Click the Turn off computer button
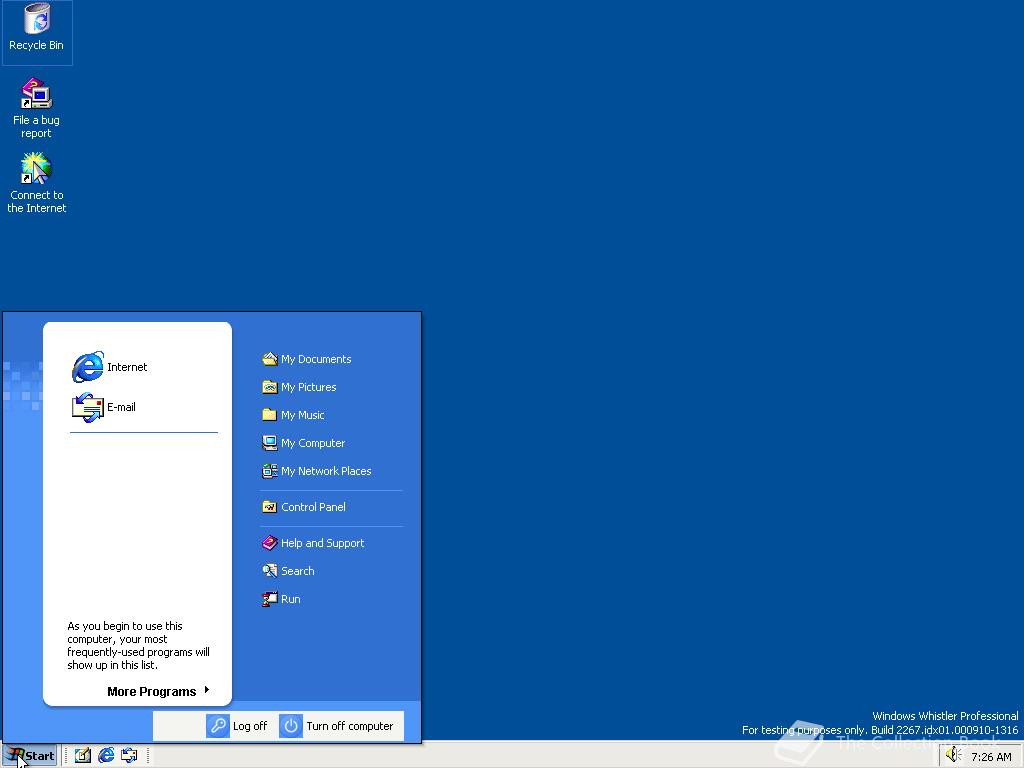Viewport: 1024px width, 768px height. click(x=336, y=726)
